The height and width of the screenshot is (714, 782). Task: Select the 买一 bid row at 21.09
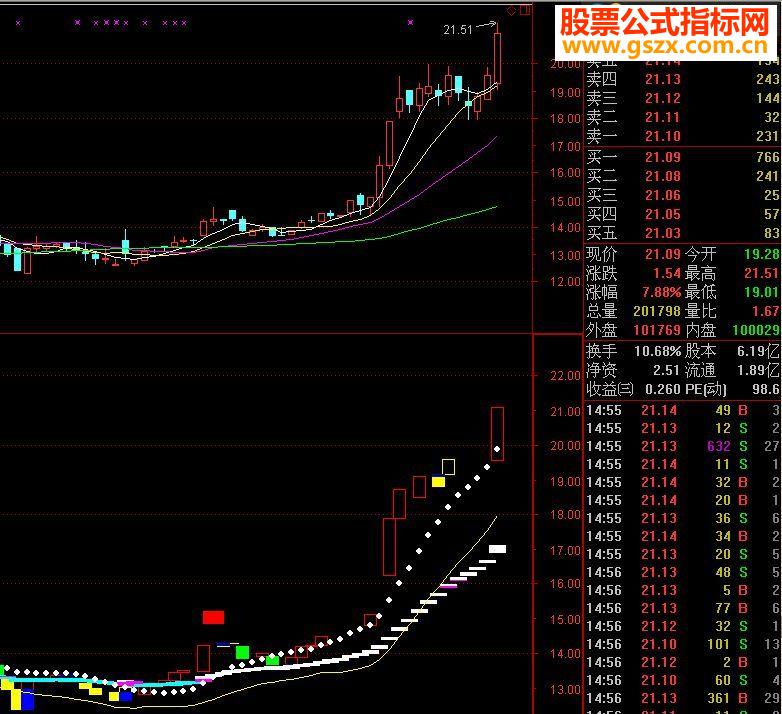tap(683, 157)
